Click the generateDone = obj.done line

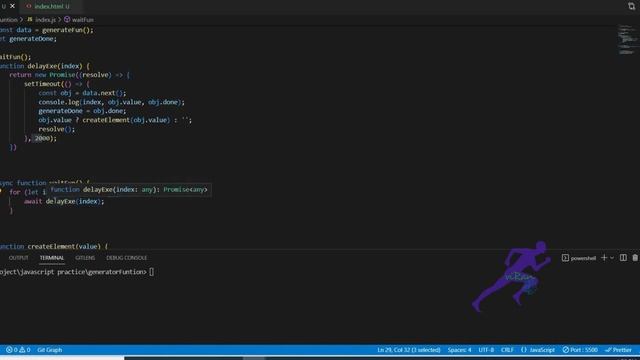point(82,111)
